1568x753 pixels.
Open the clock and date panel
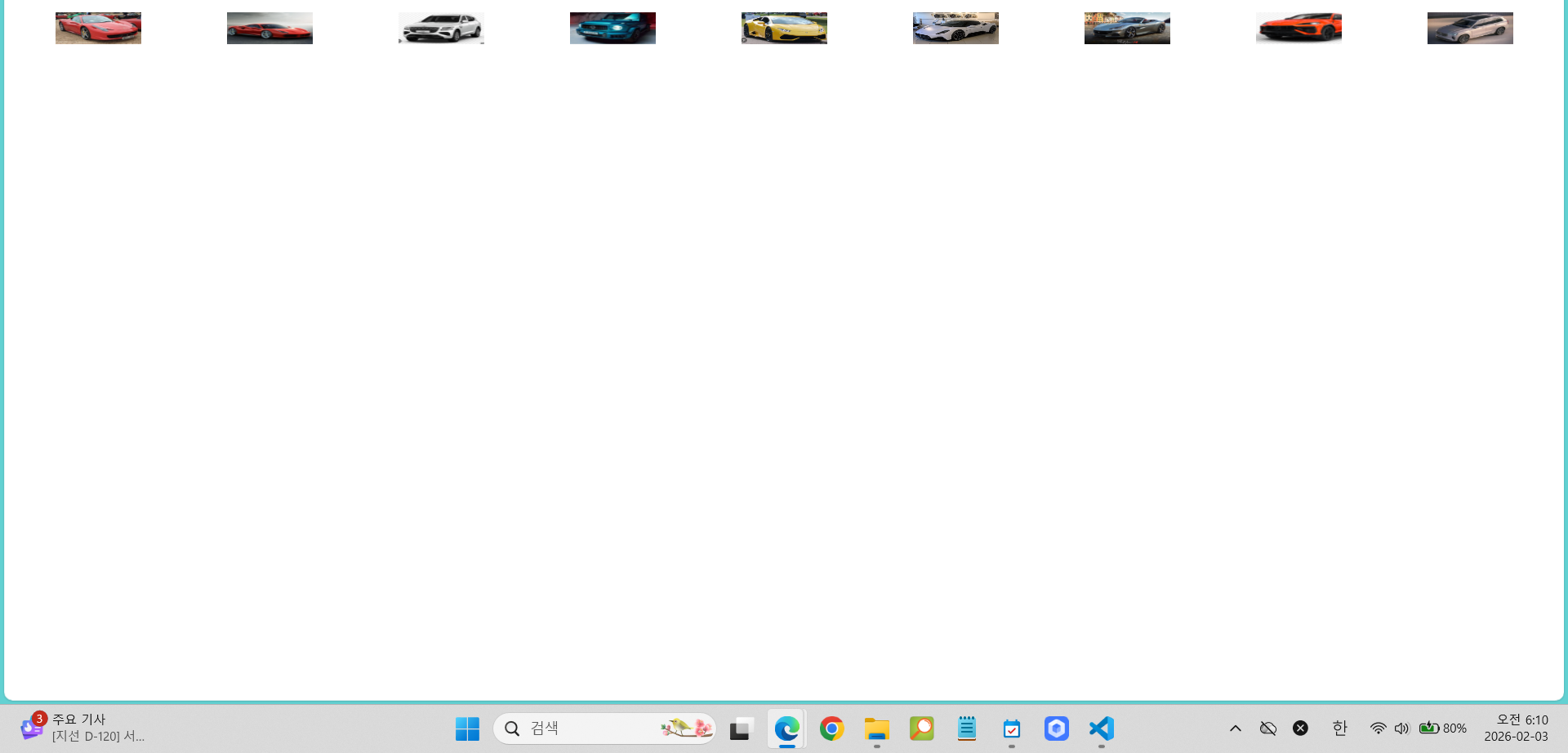pos(1516,728)
